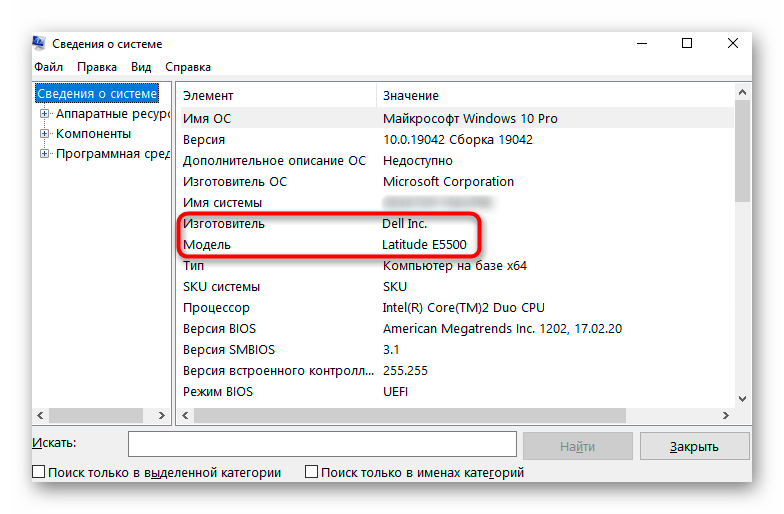Select Изготовитель ОС row label

tap(235, 182)
